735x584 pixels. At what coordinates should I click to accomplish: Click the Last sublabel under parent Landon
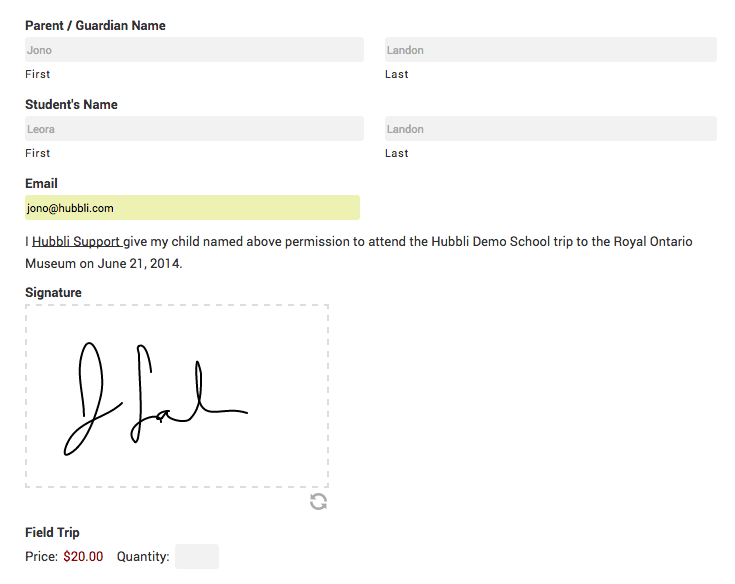click(x=397, y=74)
